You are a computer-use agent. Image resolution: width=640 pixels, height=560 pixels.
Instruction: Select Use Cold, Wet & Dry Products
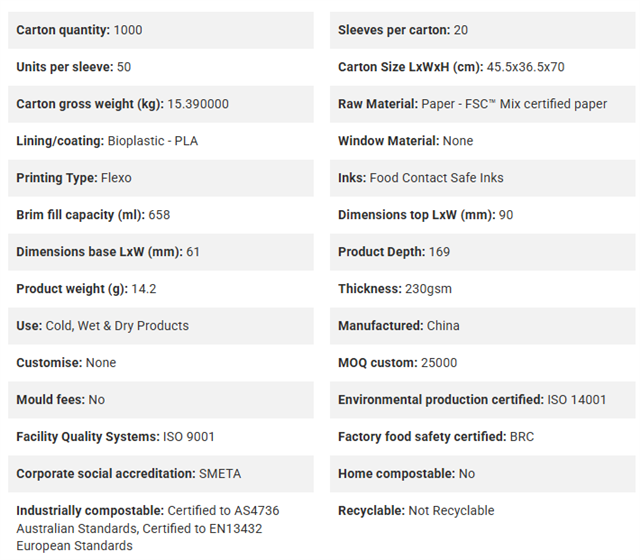click(x=161, y=326)
